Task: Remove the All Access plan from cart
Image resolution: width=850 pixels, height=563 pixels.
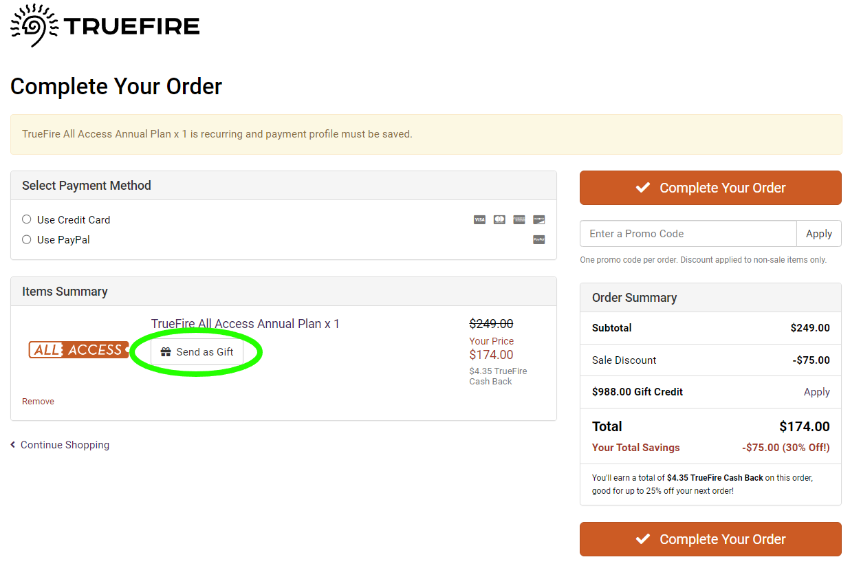Action: (x=38, y=401)
